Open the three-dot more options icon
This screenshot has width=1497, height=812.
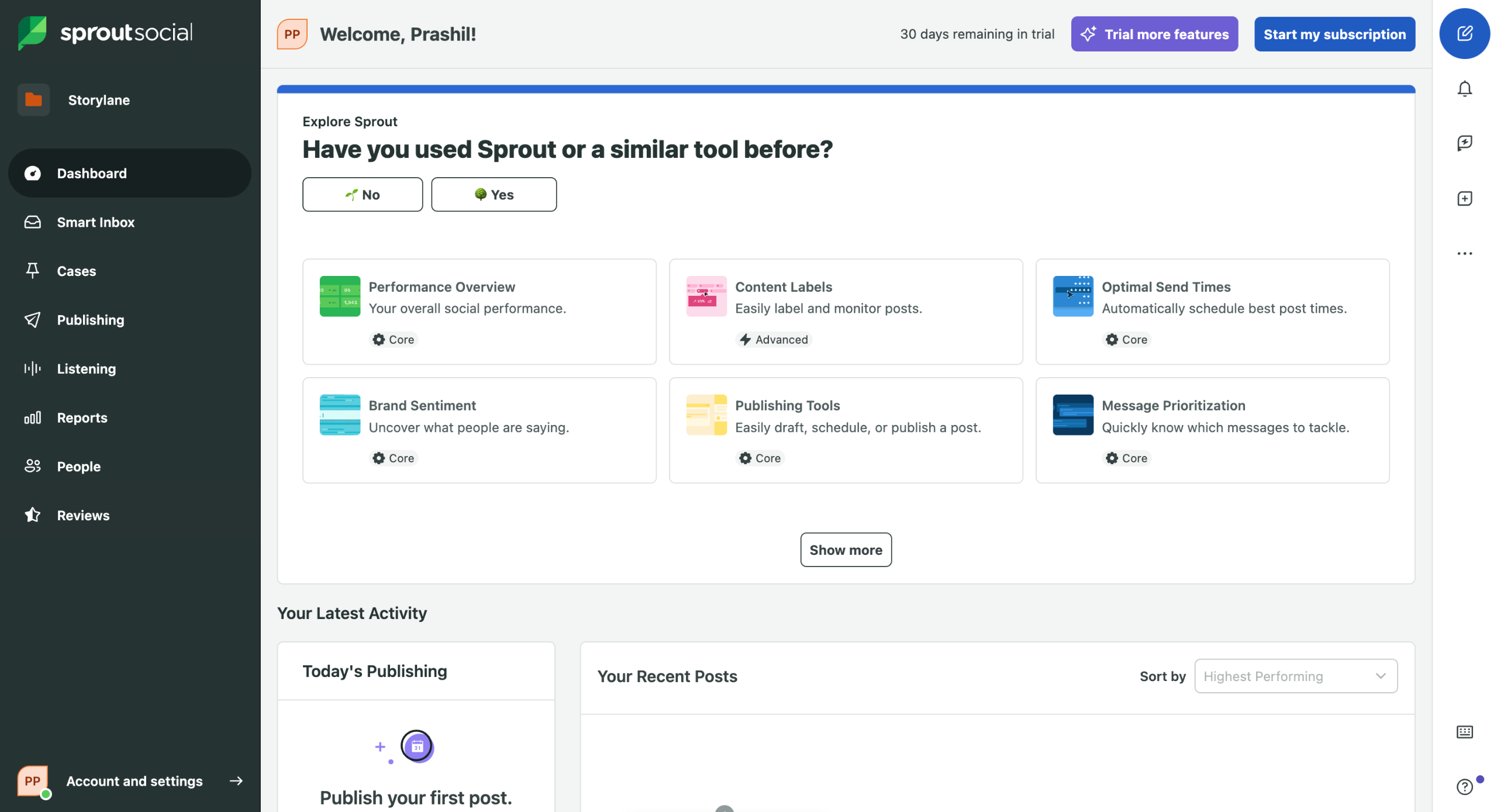click(1464, 253)
